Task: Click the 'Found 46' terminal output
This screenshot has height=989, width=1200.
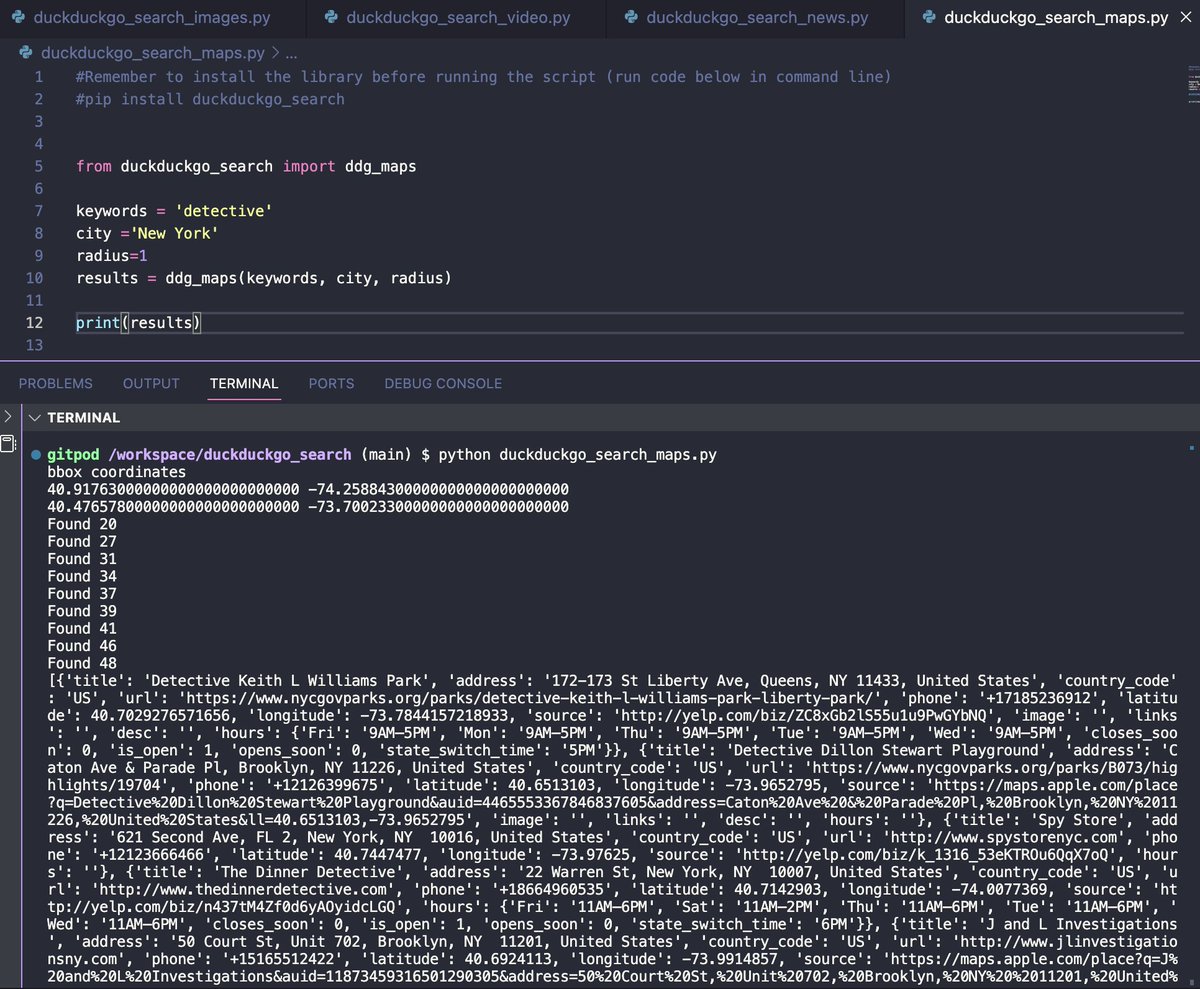Action: coord(82,646)
